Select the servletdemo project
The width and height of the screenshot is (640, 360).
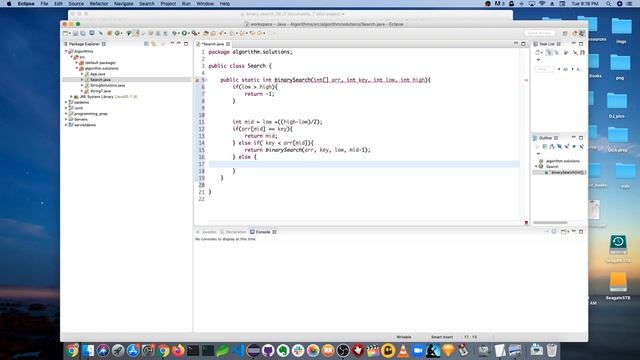click(85, 125)
